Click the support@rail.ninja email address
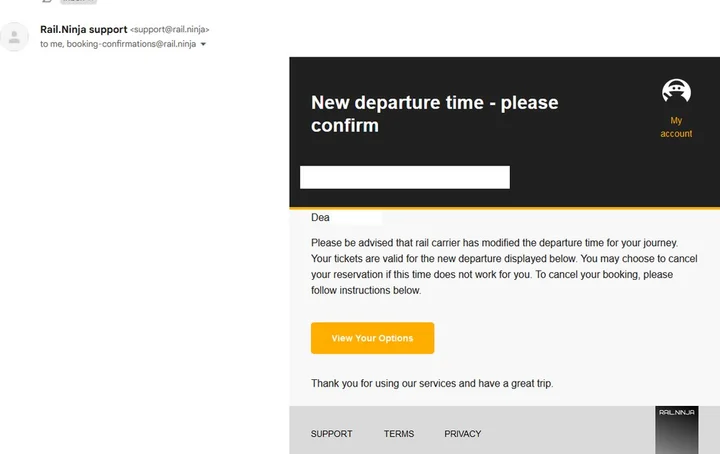 click(x=170, y=30)
